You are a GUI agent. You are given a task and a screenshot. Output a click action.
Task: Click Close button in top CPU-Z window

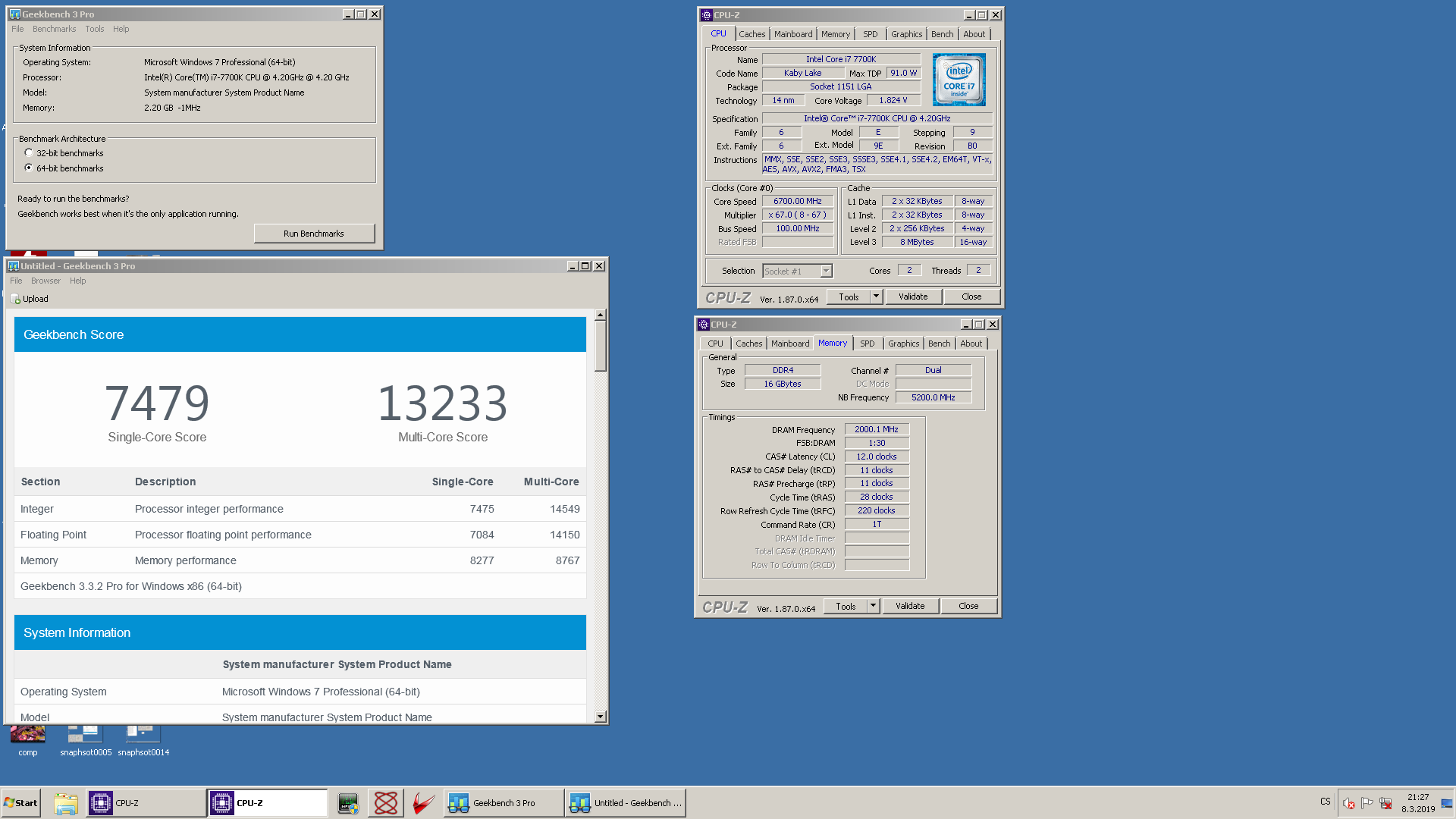pos(972,297)
